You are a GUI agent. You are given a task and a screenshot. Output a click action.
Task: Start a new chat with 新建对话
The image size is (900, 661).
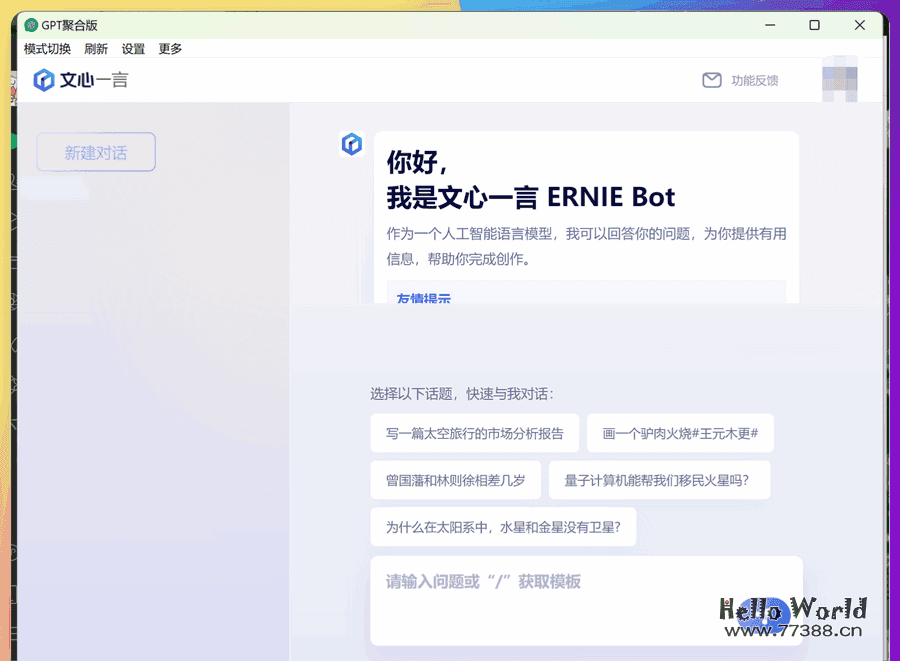96,152
